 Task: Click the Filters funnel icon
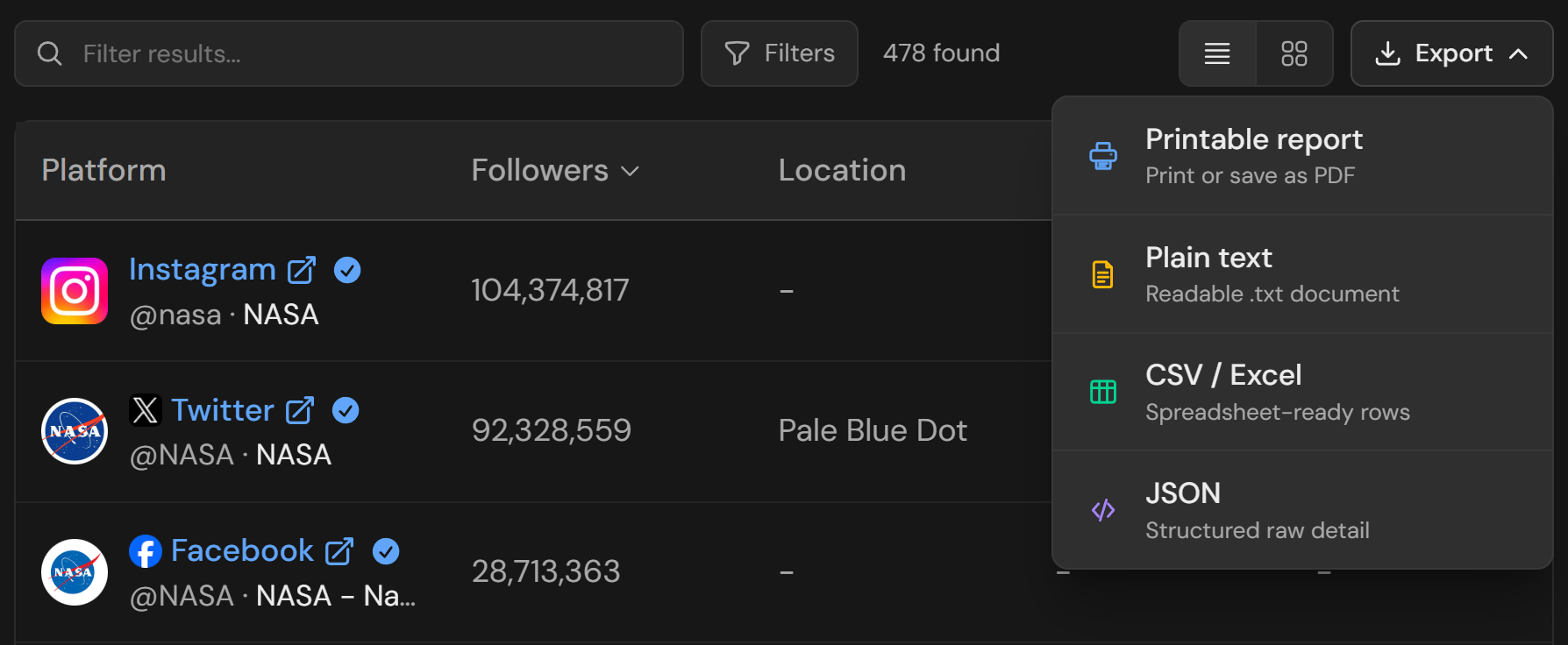point(737,53)
